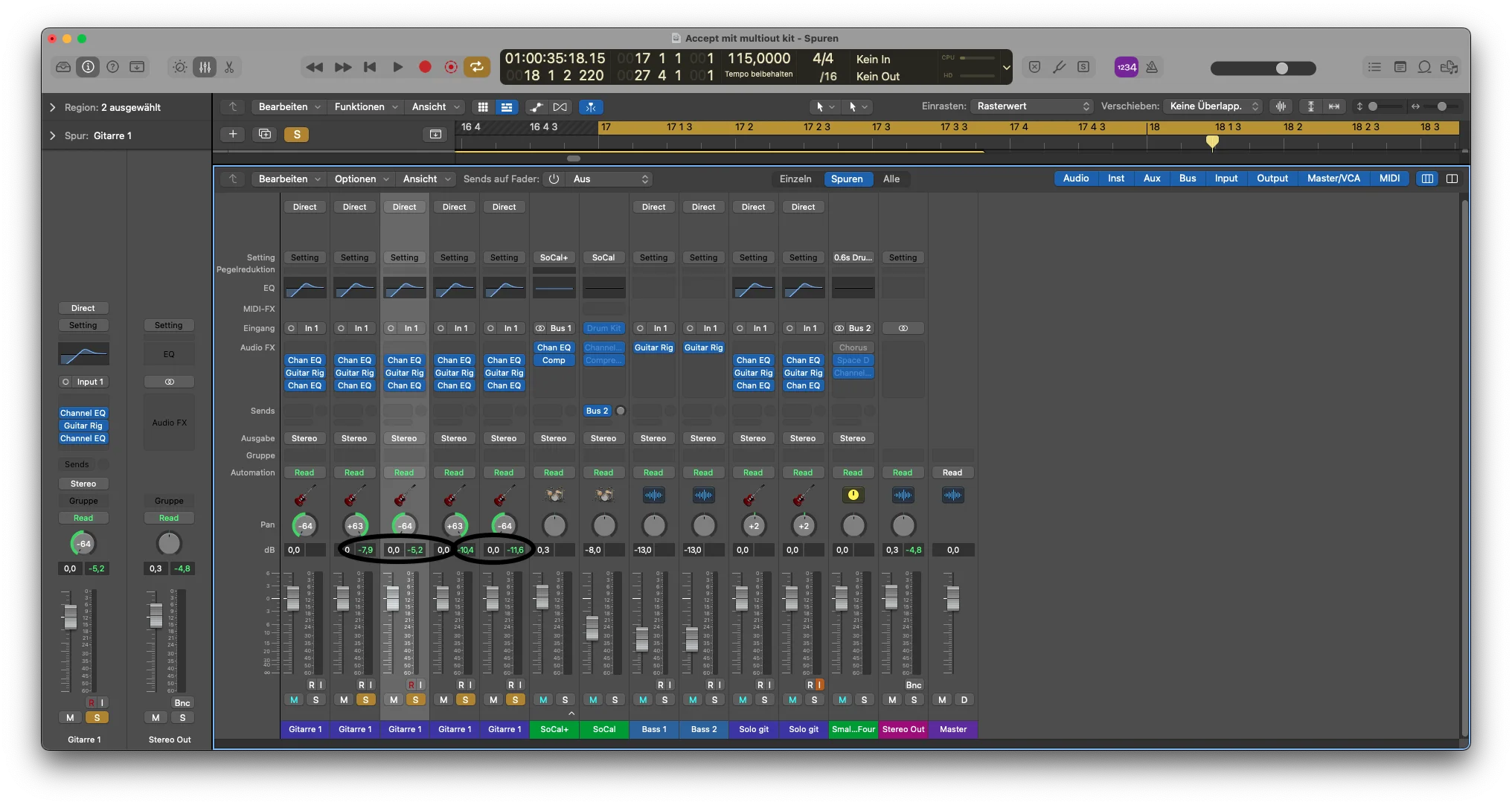
Task: Open the Bus 2 send on SoCal
Action: pos(598,411)
